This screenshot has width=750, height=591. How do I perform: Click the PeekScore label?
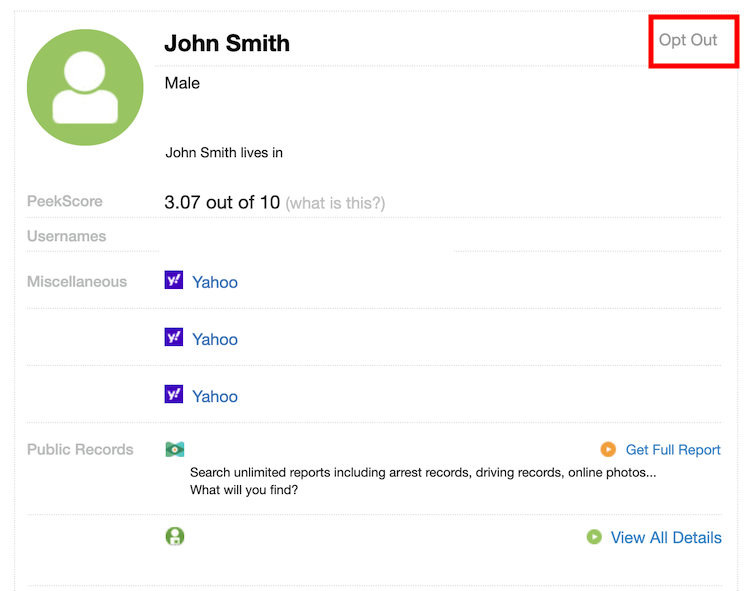[65, 201]
